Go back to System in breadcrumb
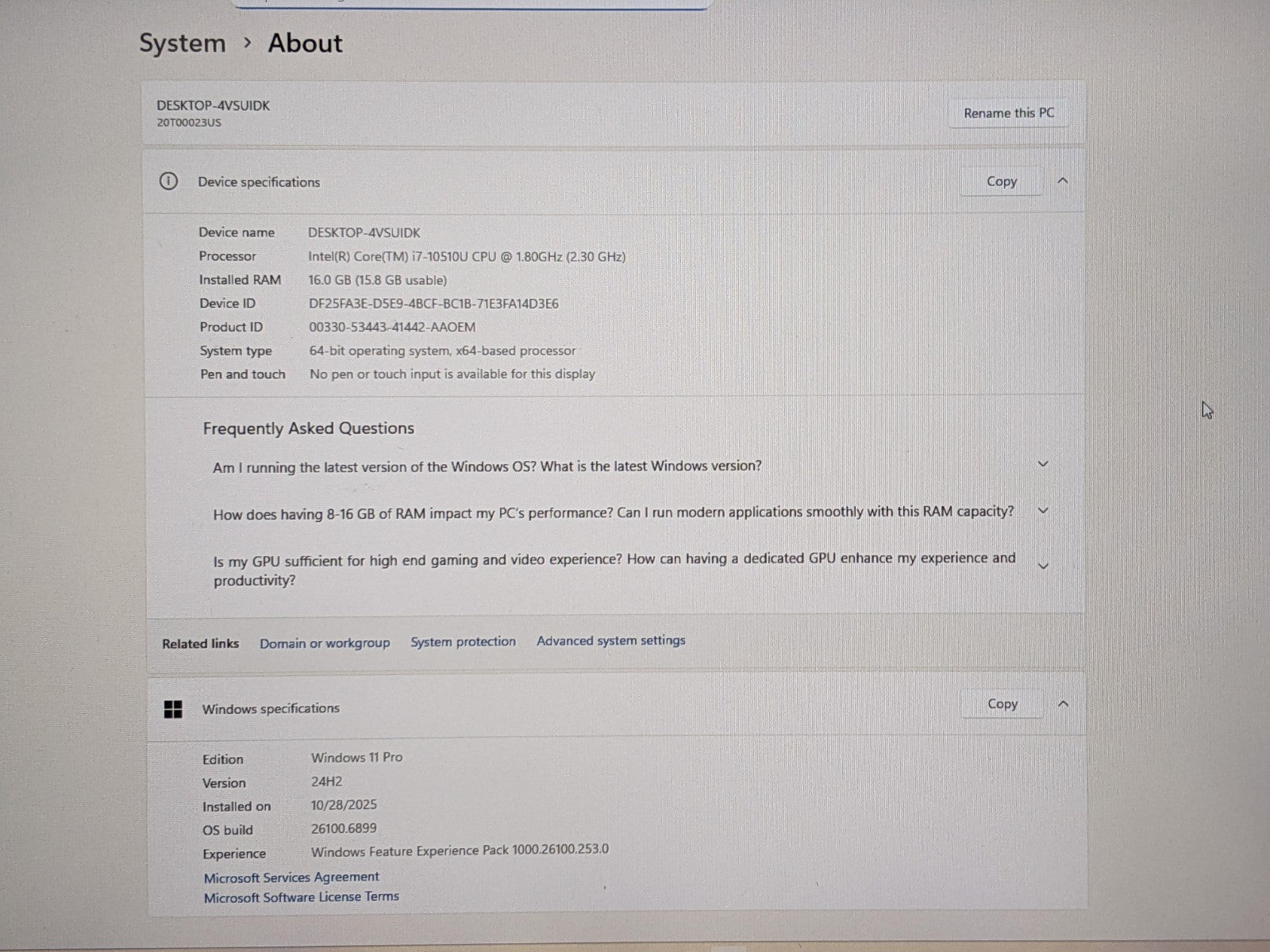This screenshot has height=952, width=1270. pyautogui.click(x=183, y=43)
